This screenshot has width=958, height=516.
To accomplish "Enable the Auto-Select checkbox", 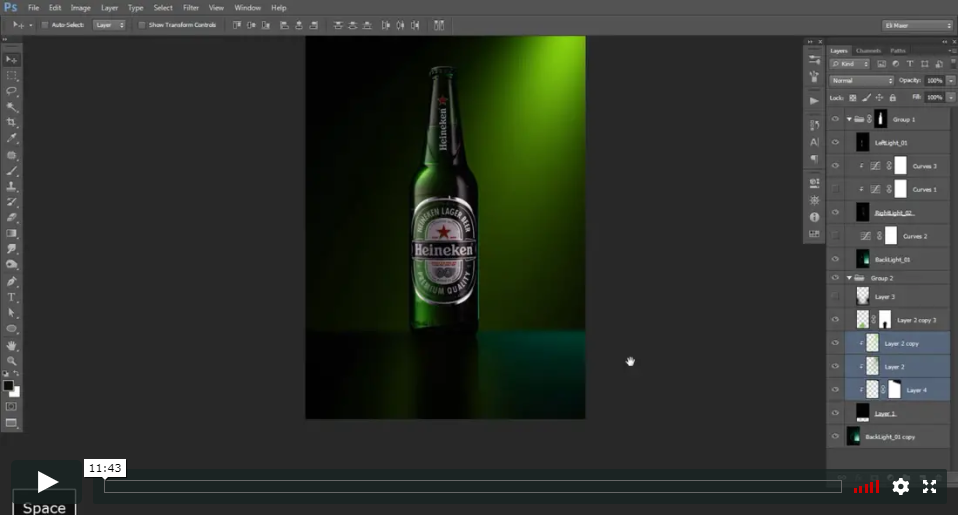I will pos(45,25).
